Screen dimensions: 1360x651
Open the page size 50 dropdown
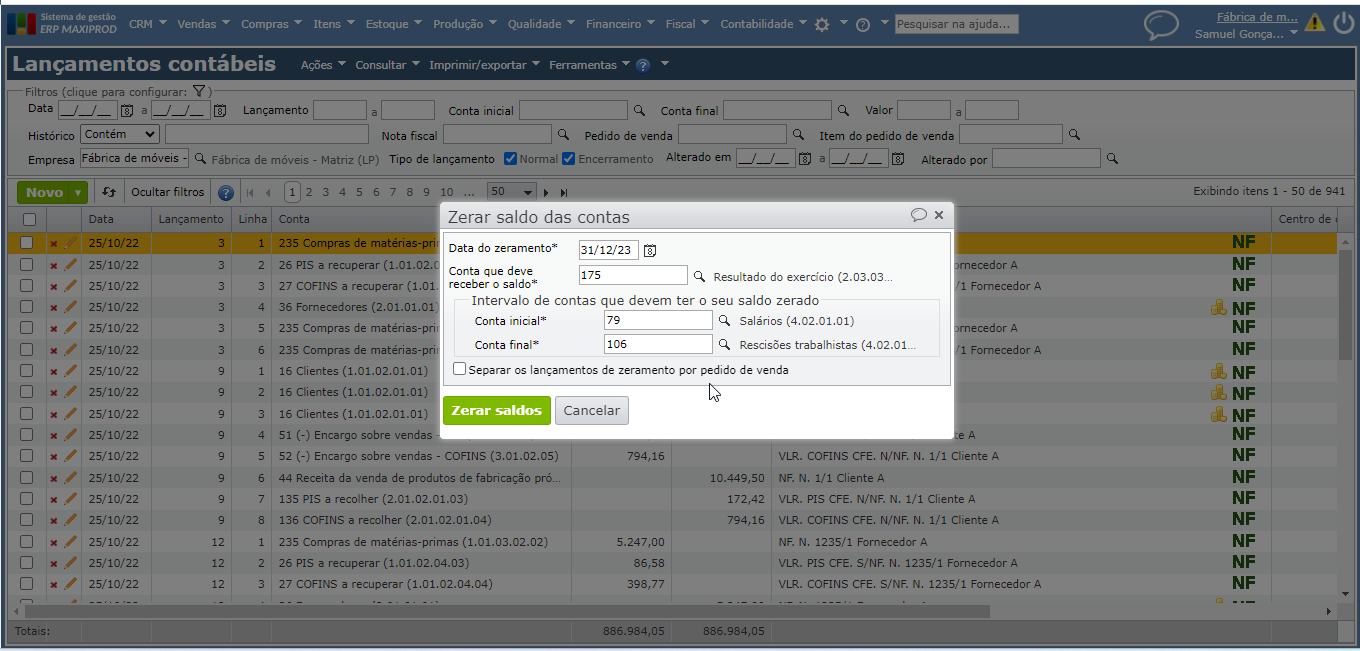pyautogui.click(x=512, y=192)
